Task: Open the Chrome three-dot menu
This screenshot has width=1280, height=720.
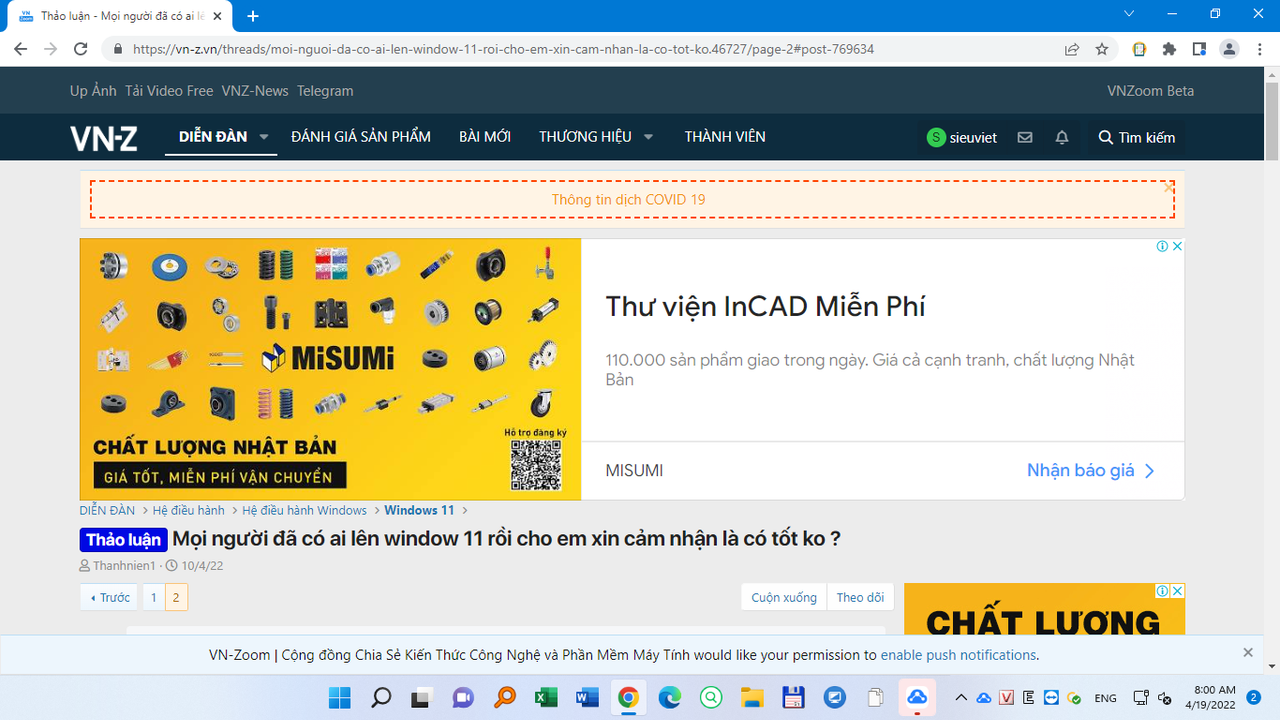Action: pyautogui.click(x=1258, y=49)
